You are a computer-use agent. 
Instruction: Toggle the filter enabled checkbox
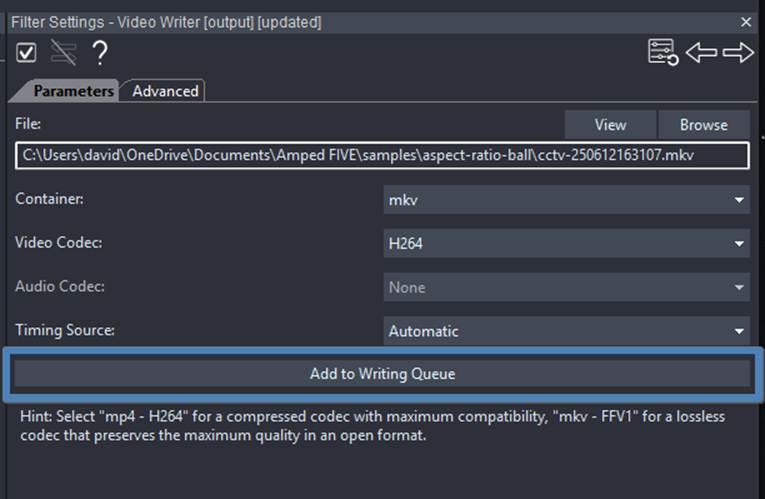coord(26,53)
